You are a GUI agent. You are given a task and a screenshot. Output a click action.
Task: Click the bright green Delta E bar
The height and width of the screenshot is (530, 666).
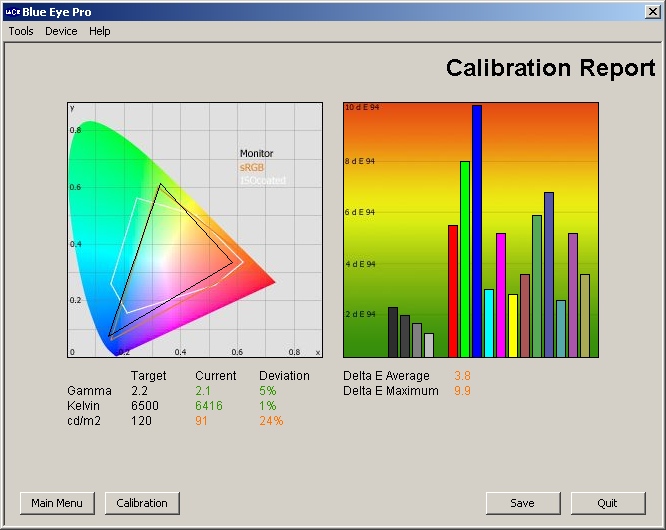tap(465, 258)
